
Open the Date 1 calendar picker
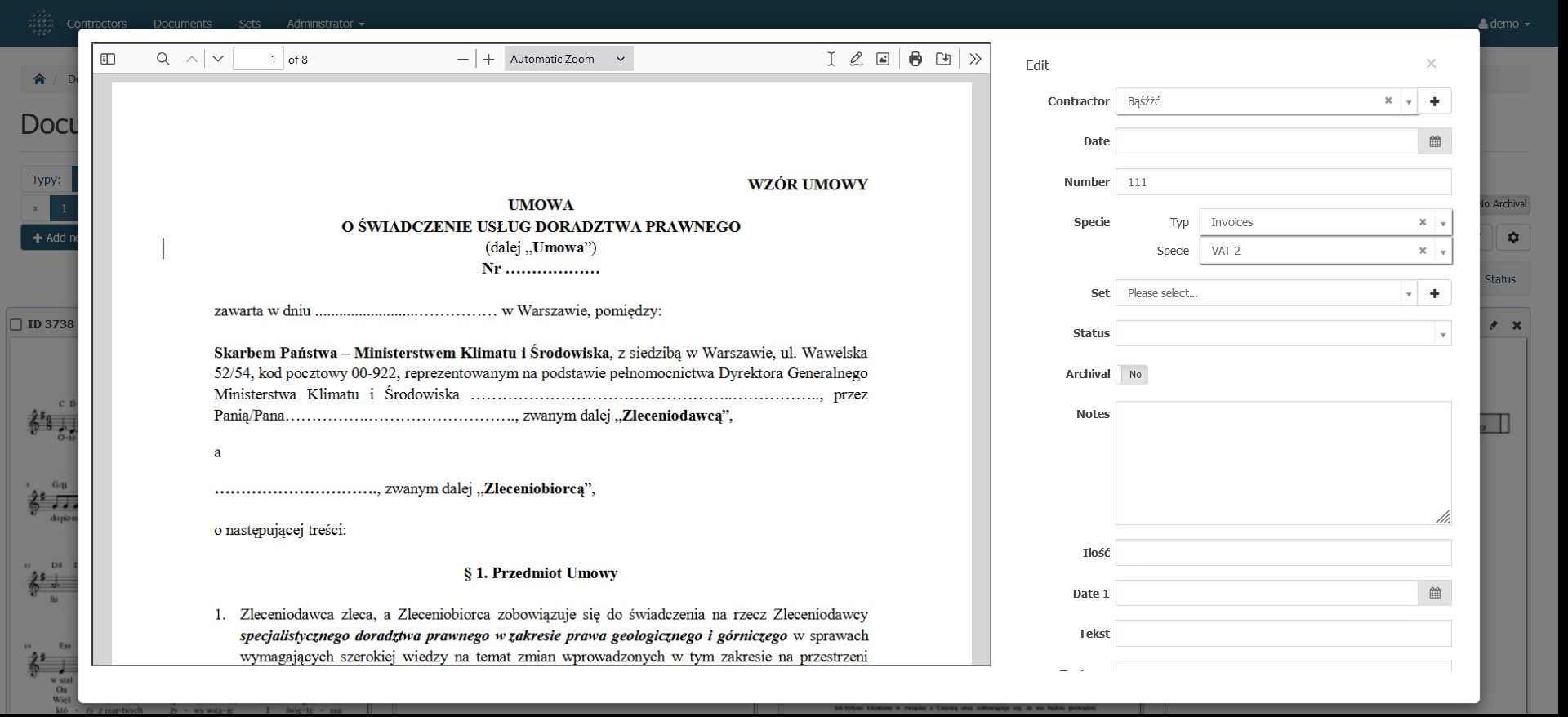(x=1435, y=594)
